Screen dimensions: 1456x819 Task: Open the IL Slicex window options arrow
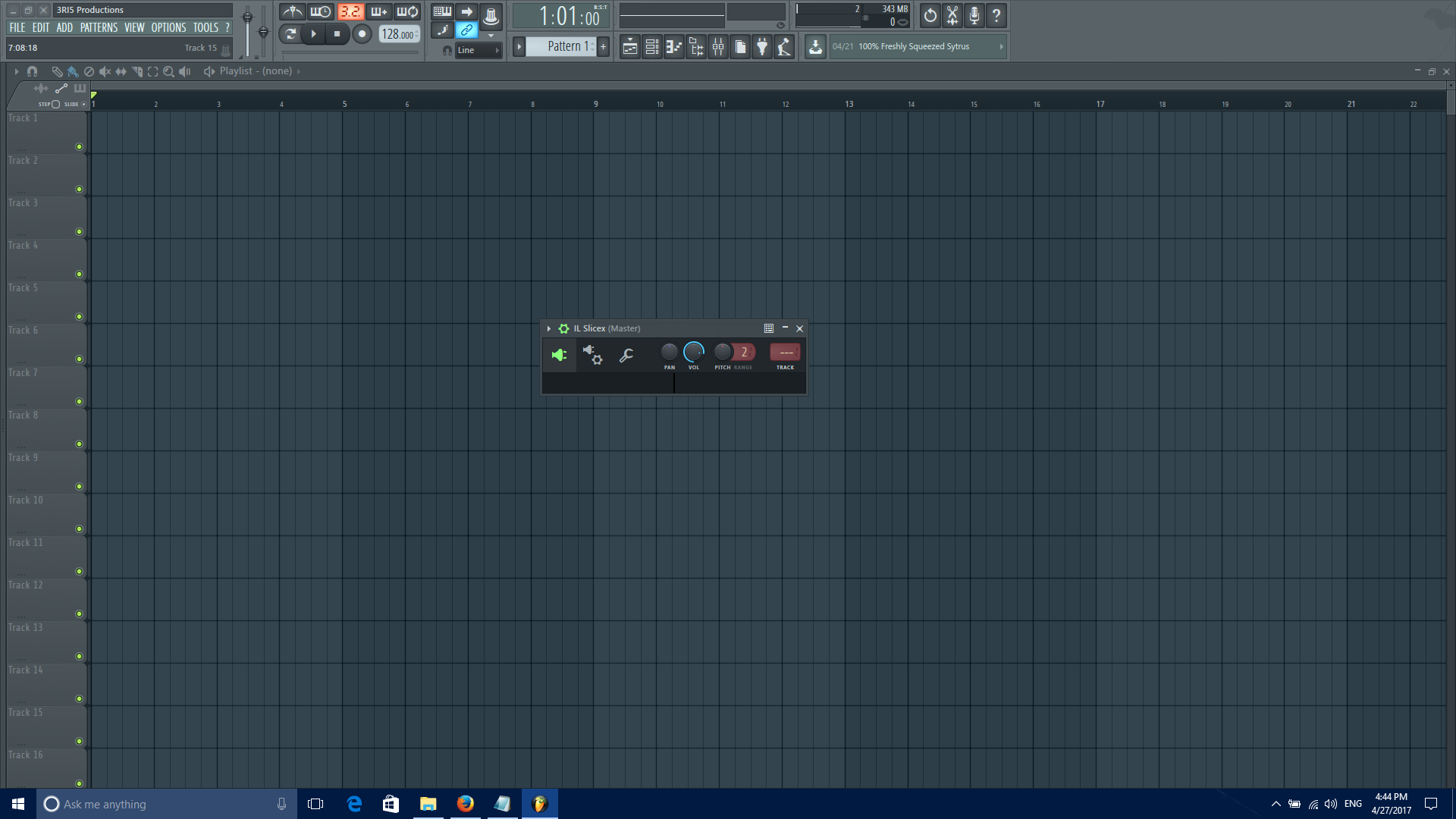tap(549, 329)
